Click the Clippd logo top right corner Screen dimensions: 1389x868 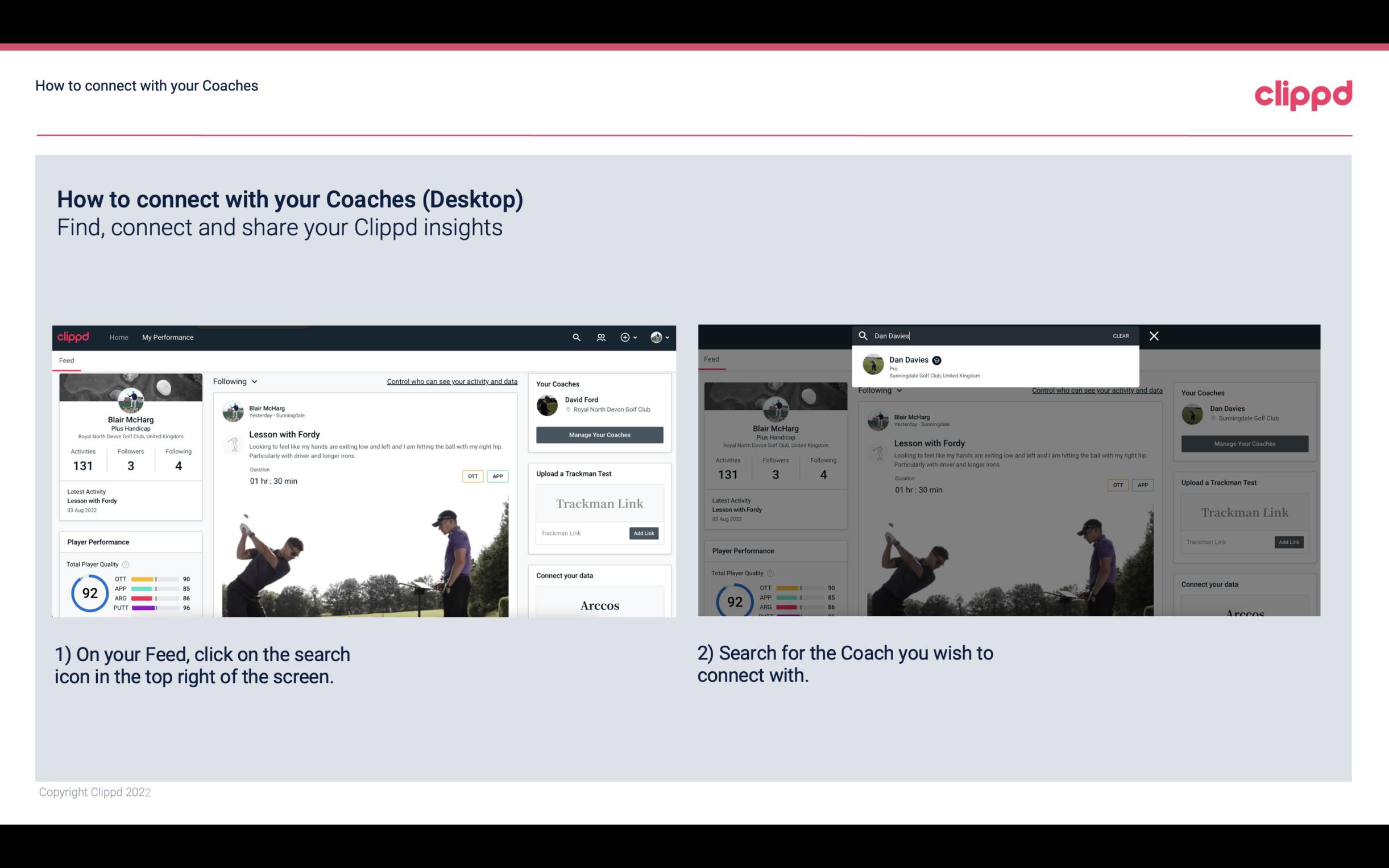[x=1303, y=93]
